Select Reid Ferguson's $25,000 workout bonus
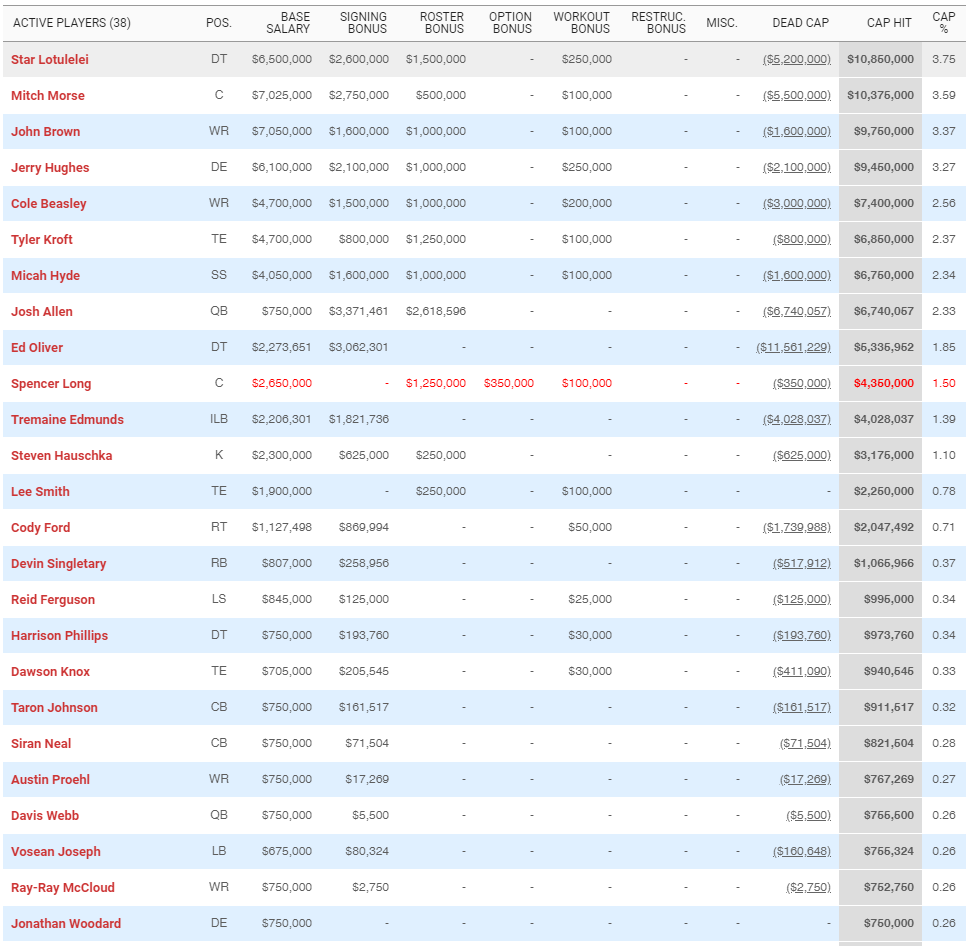The height and width of the screenshot is (946, 980). click(590, 600)
